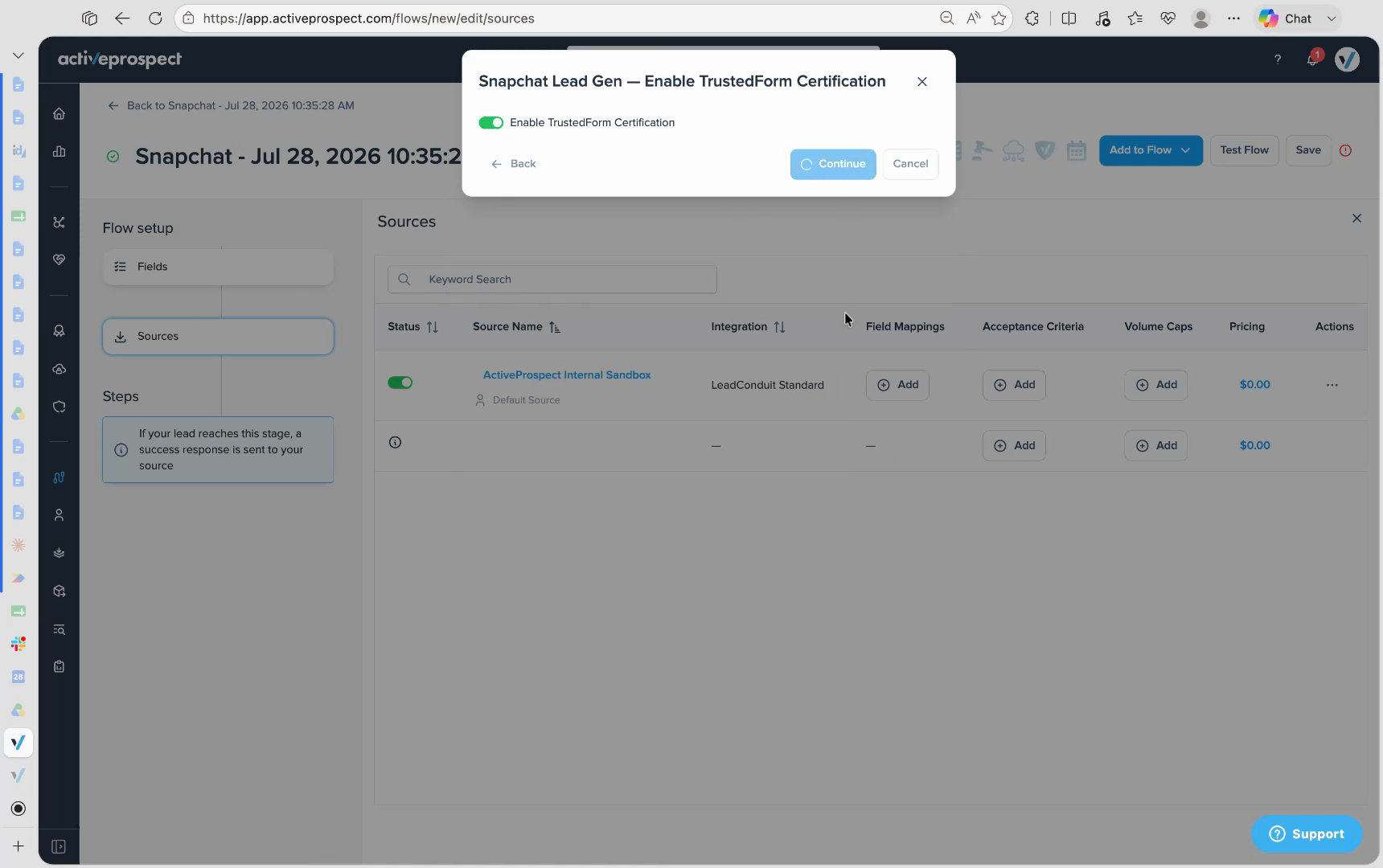Click the cube package sidebar icon
The image size is (1383, 868).
tap(59, 592)
